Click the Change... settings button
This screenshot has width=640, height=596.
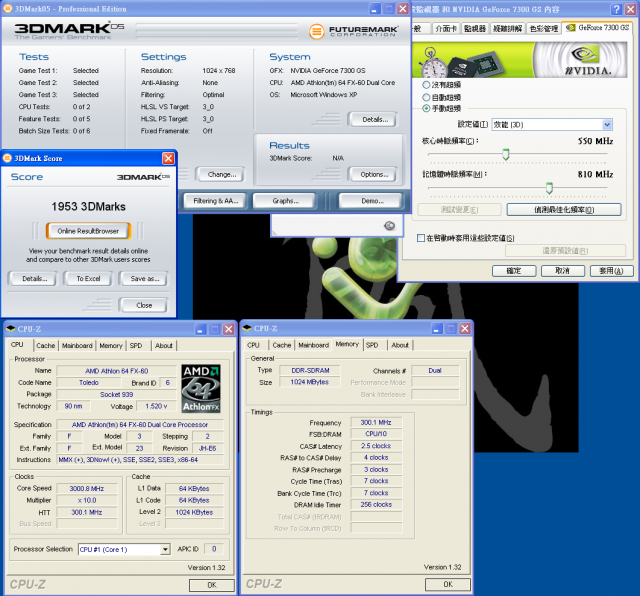point(221,174)
